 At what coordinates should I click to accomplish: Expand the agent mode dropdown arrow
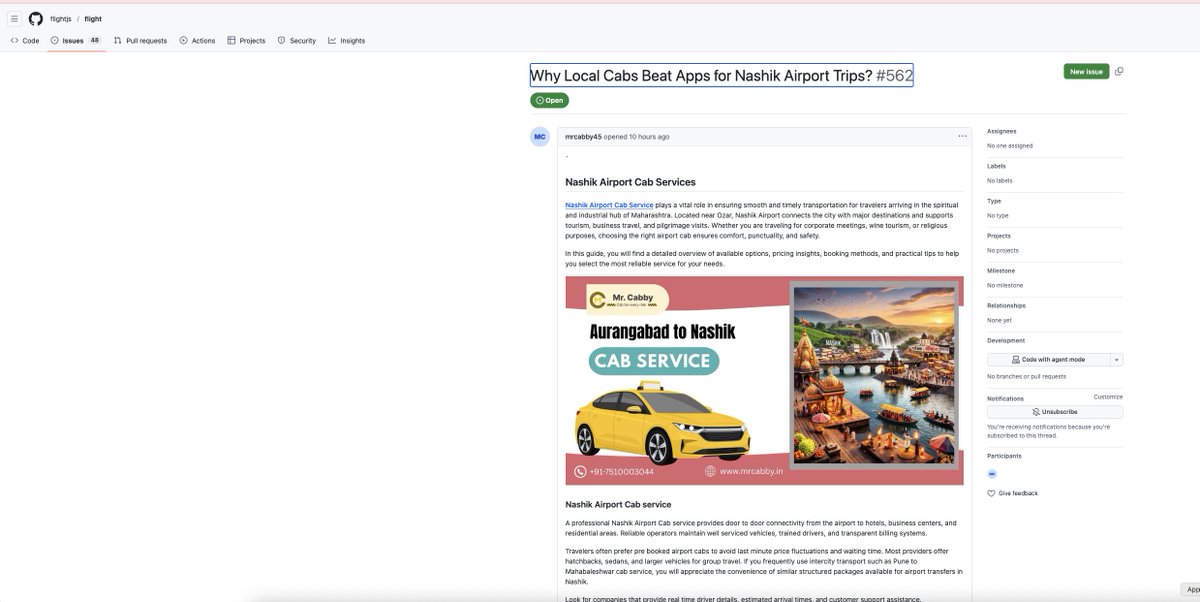click(1117, 359)
